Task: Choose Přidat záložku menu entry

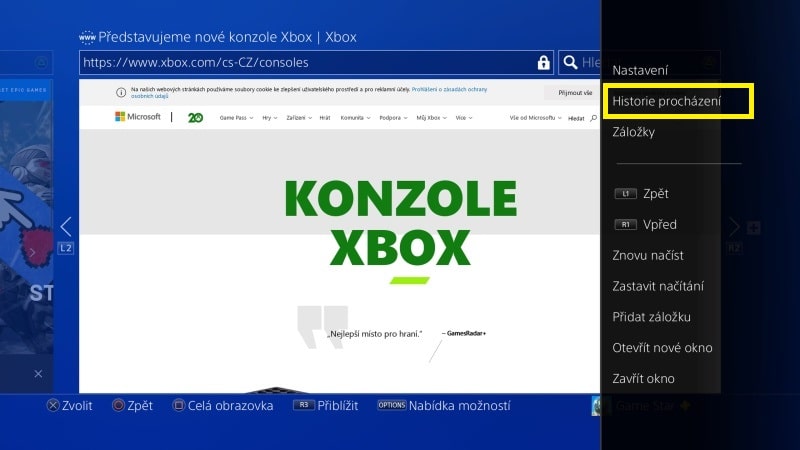Action: pos(651,317)
